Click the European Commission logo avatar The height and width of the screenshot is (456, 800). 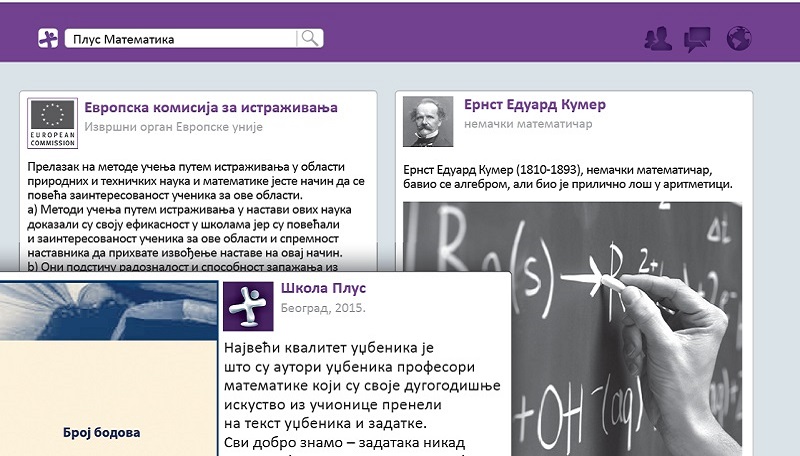point(53,124)
